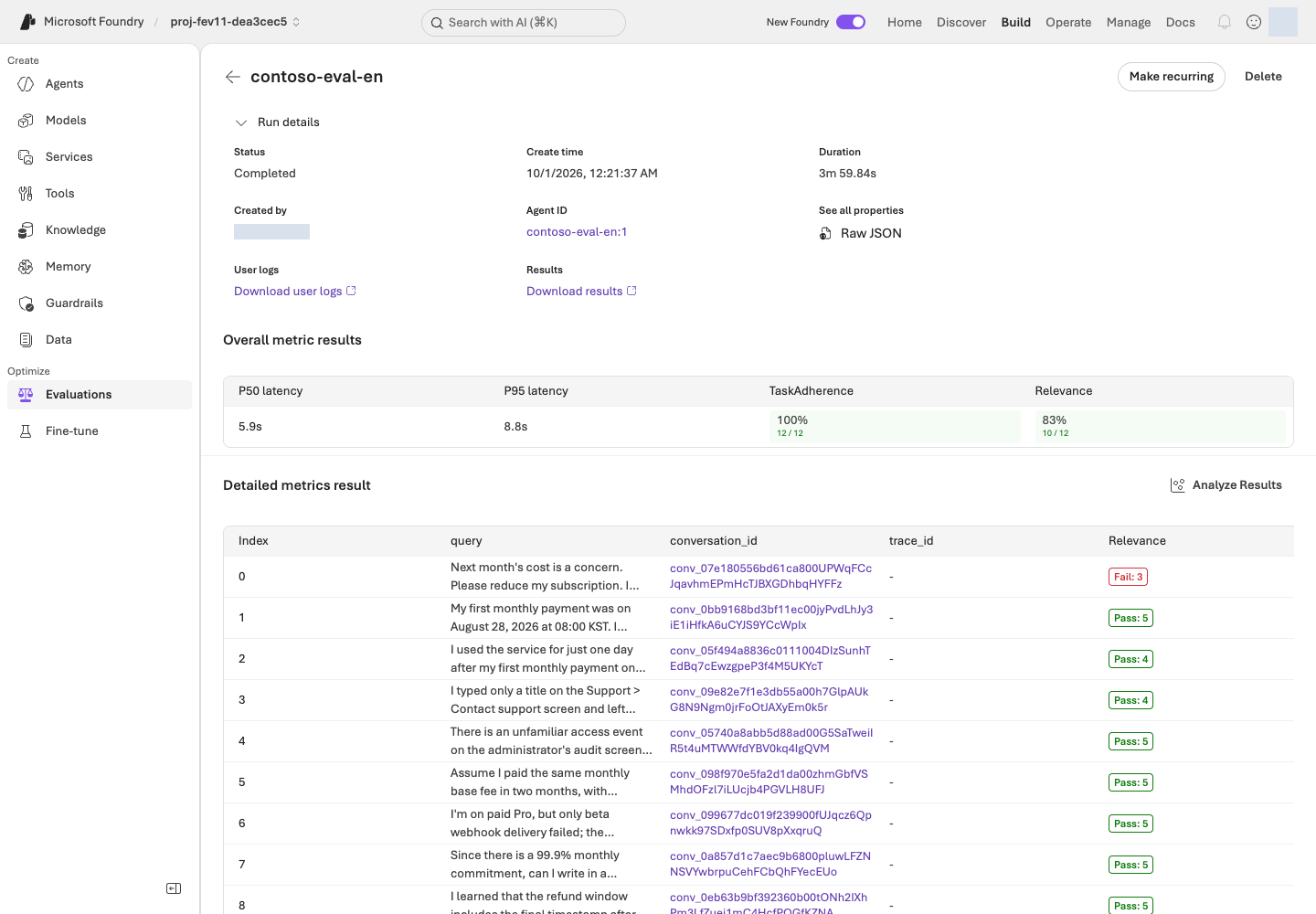Go back using the left arrow

[x=233, y=77]
